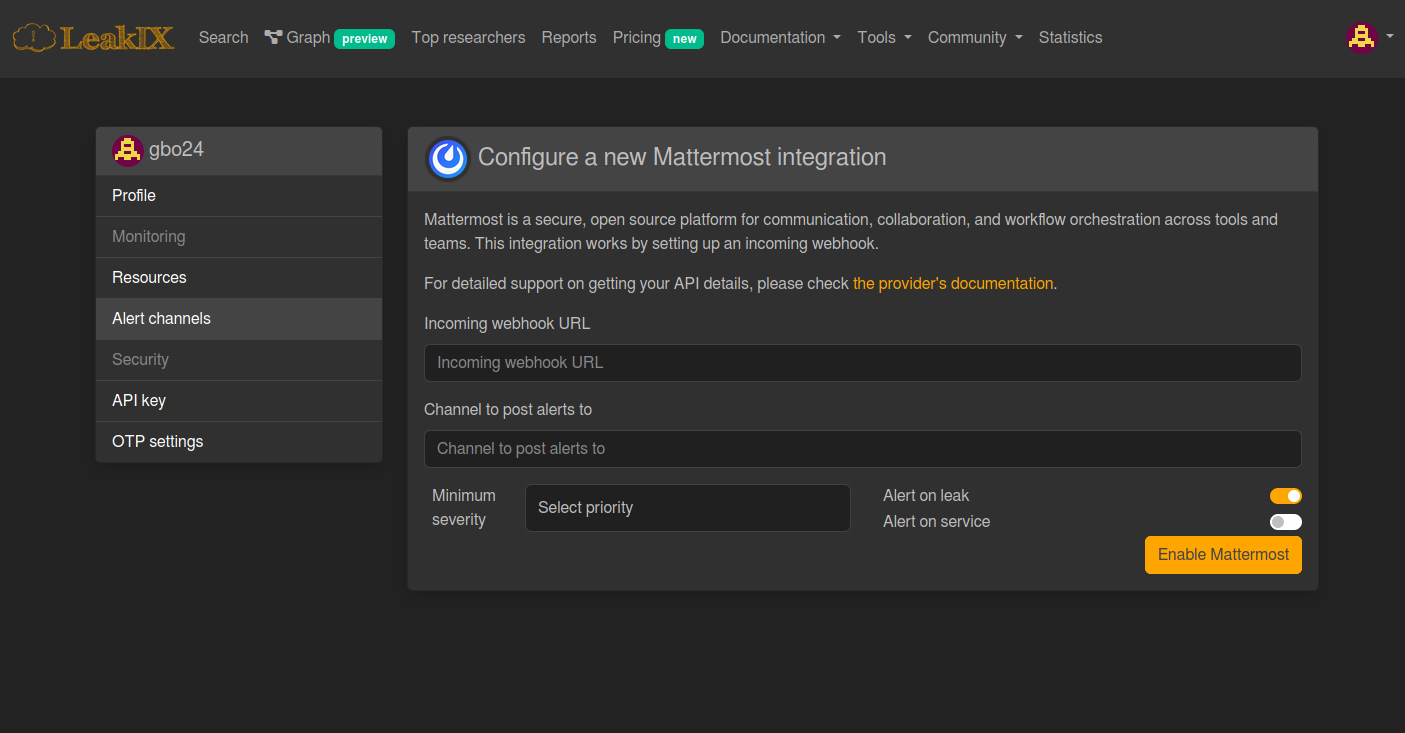
Task: Focus the Incoming webhook URL field
Action: [863, 363]
